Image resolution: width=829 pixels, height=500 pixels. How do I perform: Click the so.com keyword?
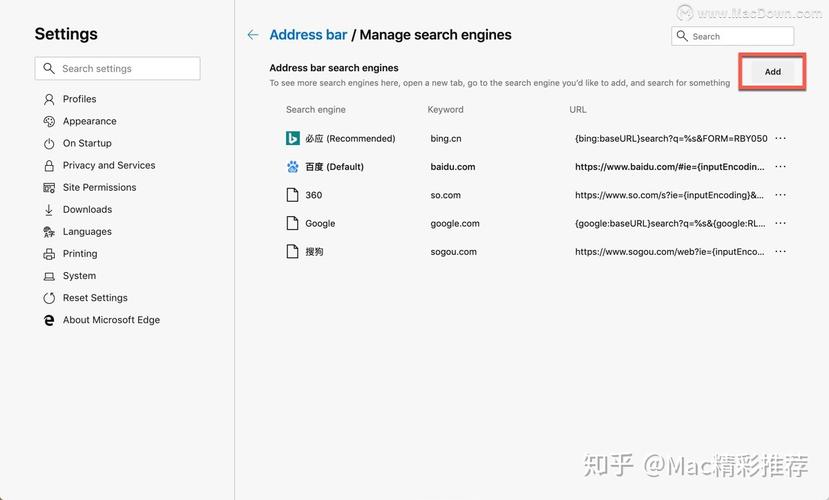[x=445, y=195]
